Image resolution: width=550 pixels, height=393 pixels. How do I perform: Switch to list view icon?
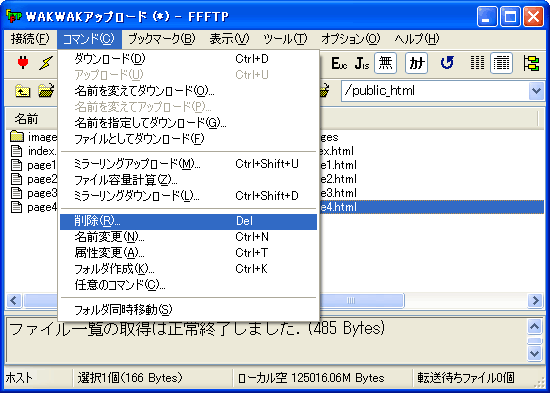click(477, 63)
